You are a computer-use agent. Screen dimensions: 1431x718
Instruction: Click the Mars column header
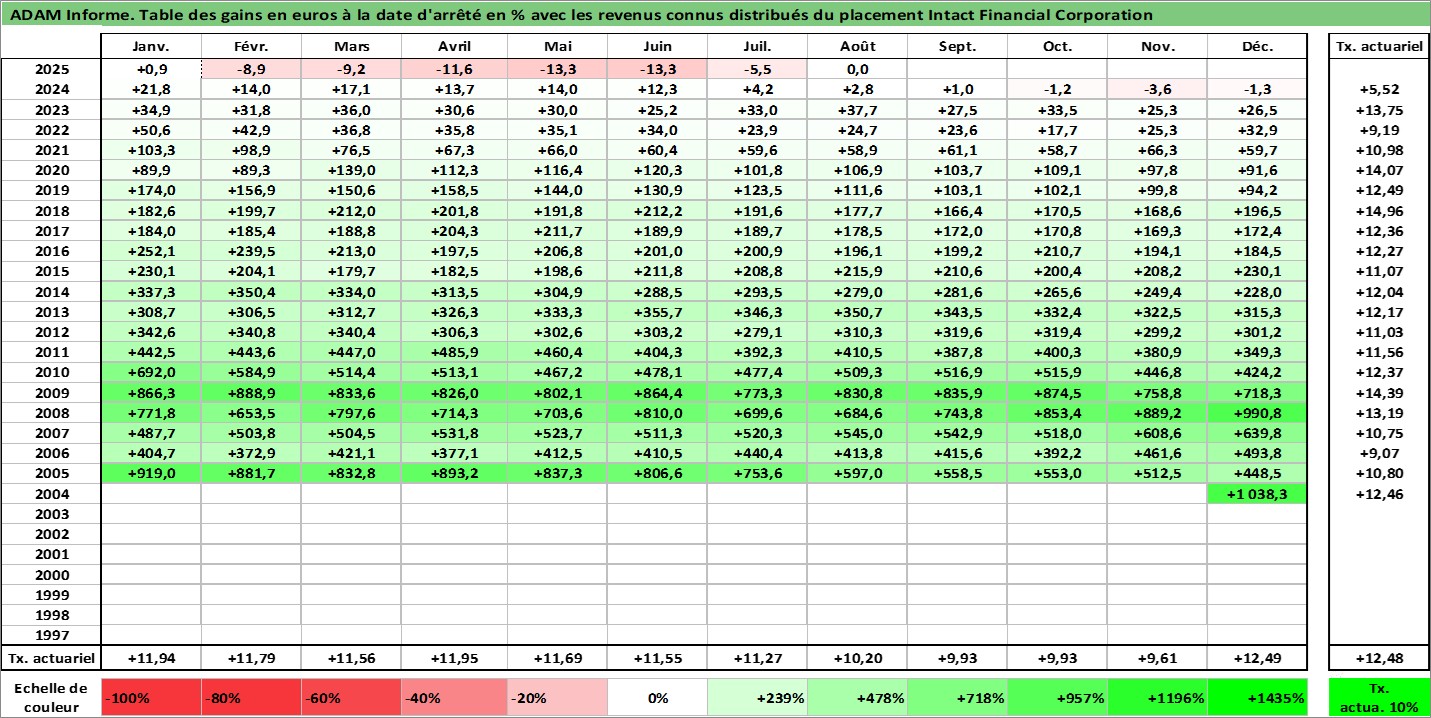point(352,47)
